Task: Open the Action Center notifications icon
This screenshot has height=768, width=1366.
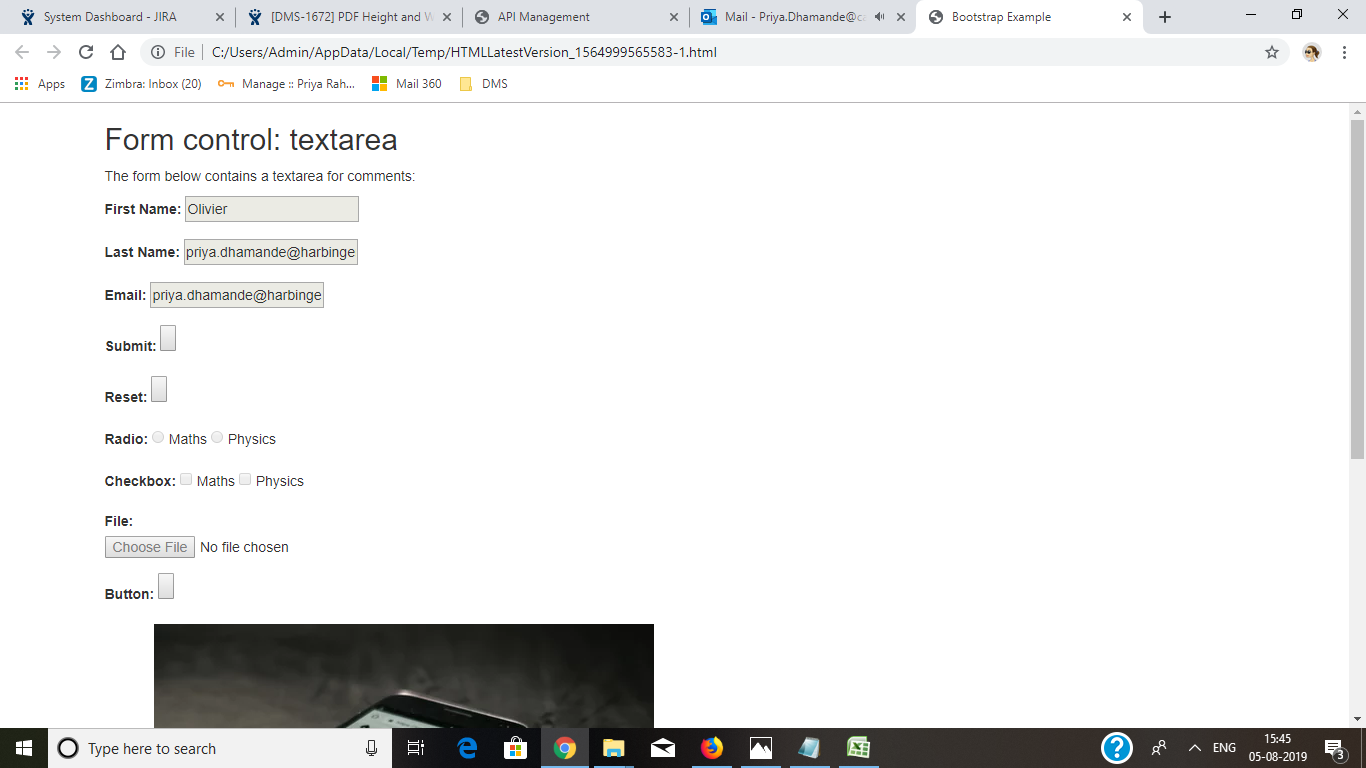Action: [x=1334, y=748]
